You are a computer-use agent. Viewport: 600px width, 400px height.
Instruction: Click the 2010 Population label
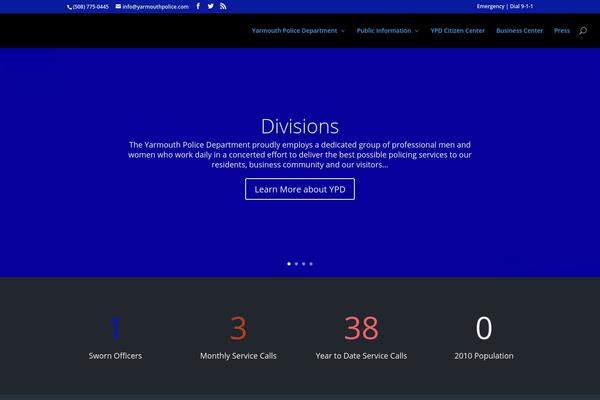point(484,356)
